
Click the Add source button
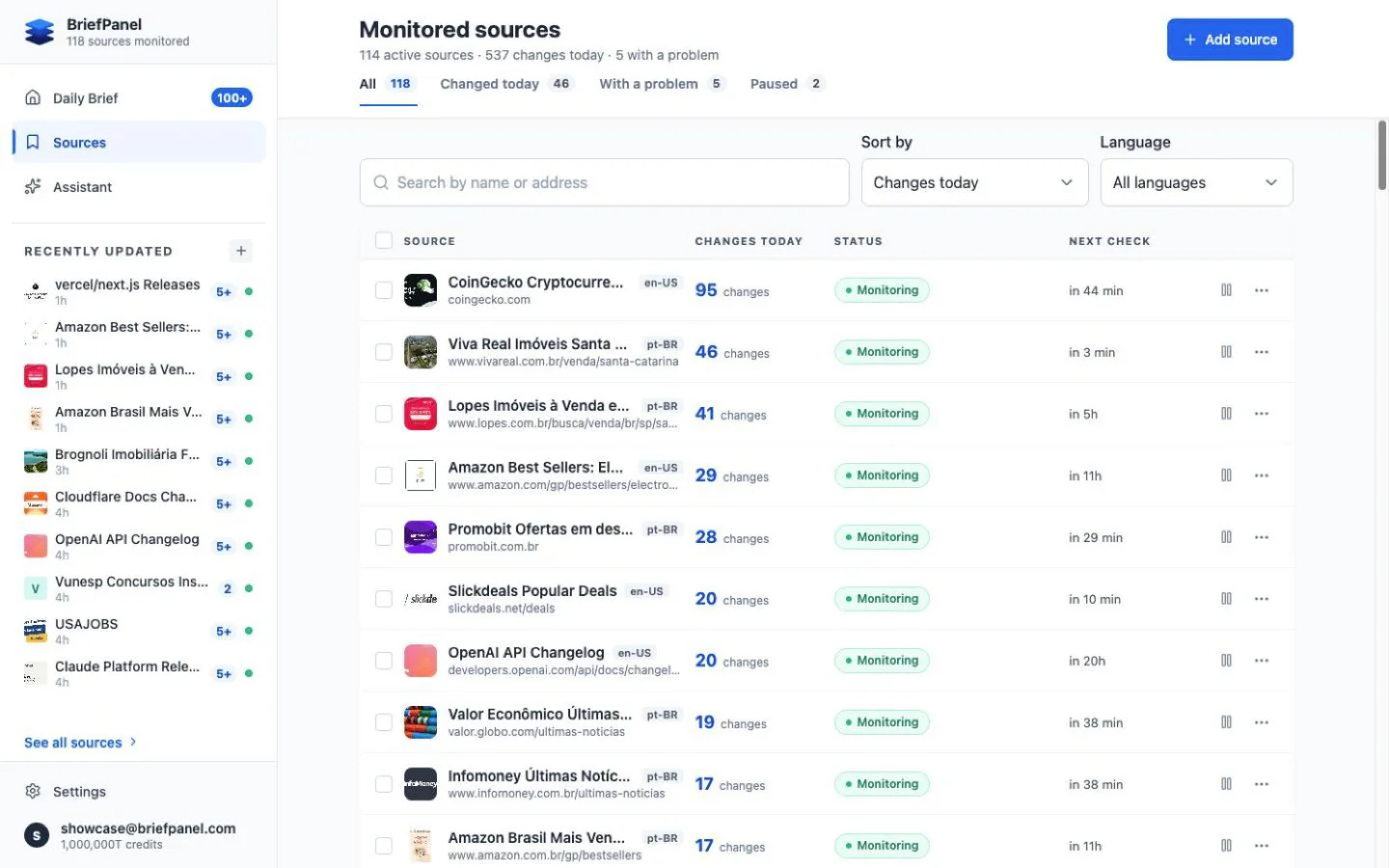coord(1230,40)
